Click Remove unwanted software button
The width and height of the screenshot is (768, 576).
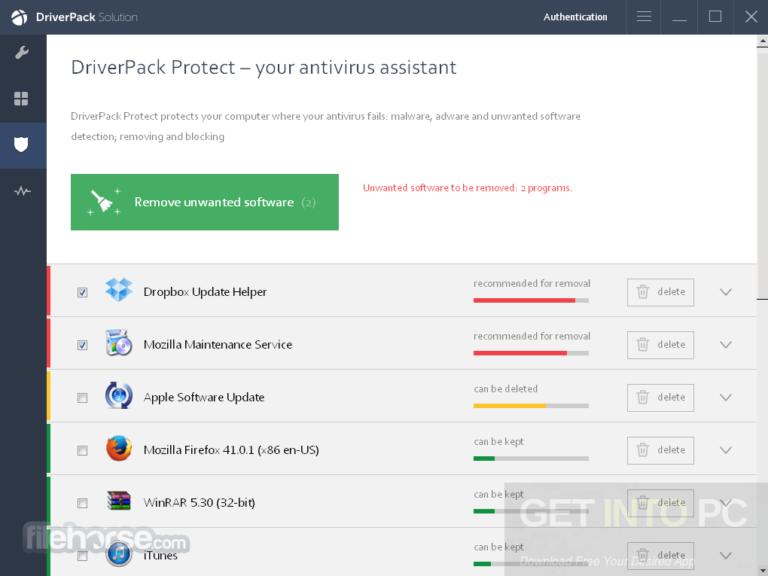click(205, 202)
